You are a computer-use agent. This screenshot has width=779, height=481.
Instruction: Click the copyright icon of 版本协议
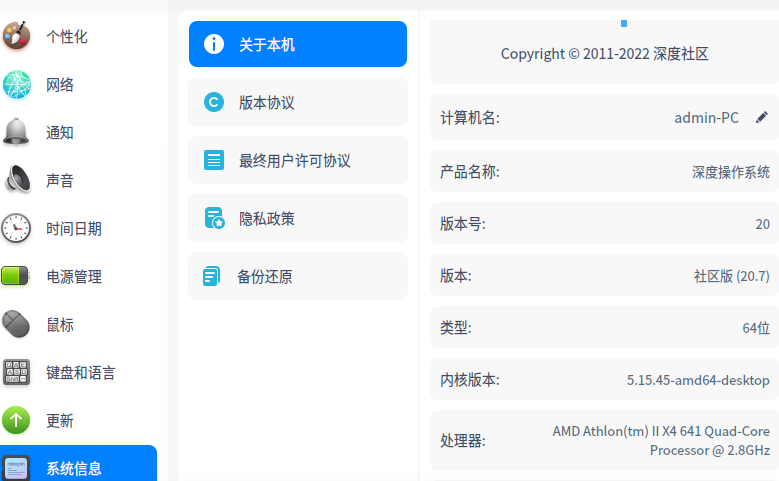214,102
